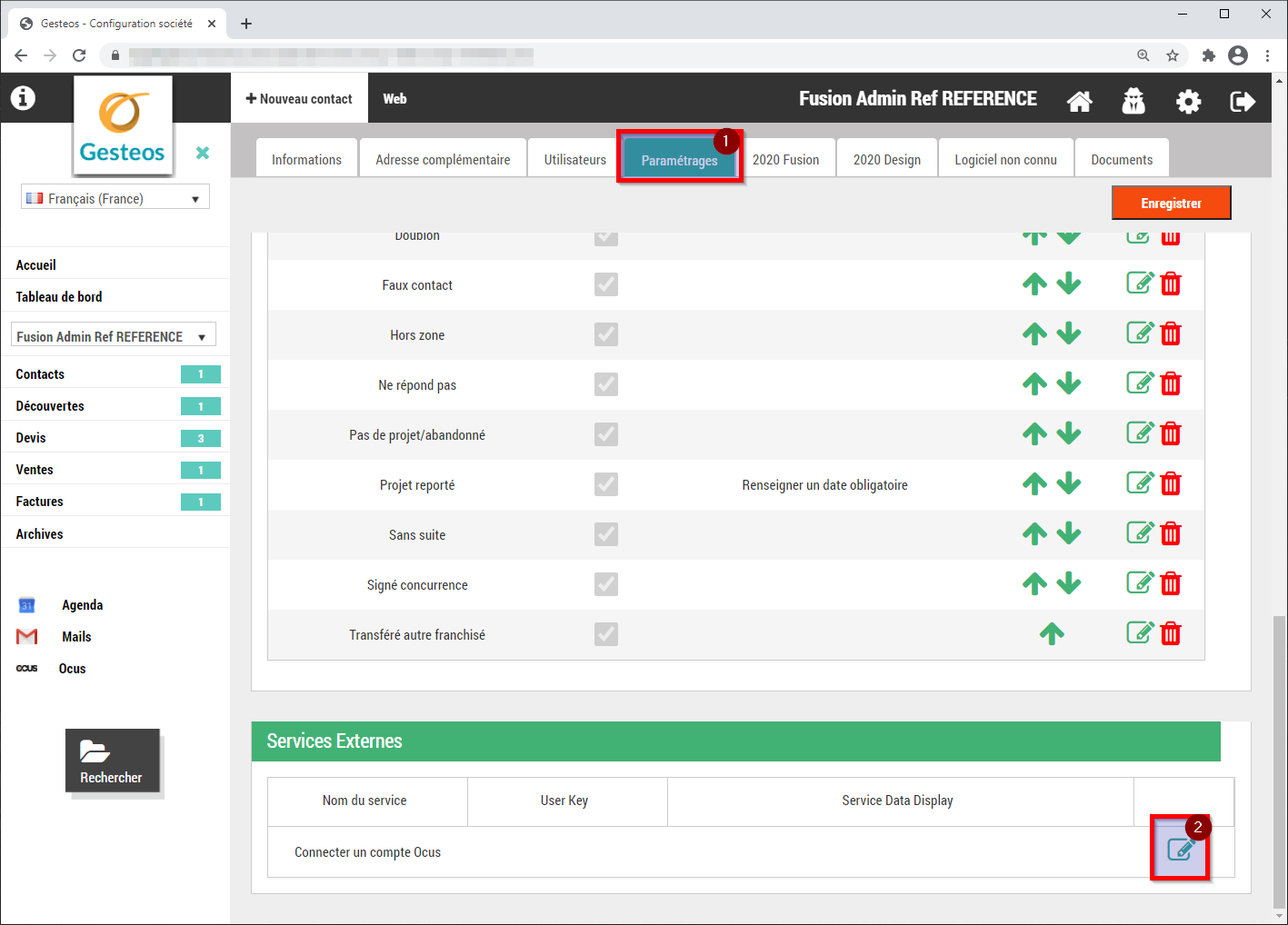This screenshot has width=1288, height=925.
Task: Edit the Ocus external service entry
Action: pos(1180,850)
